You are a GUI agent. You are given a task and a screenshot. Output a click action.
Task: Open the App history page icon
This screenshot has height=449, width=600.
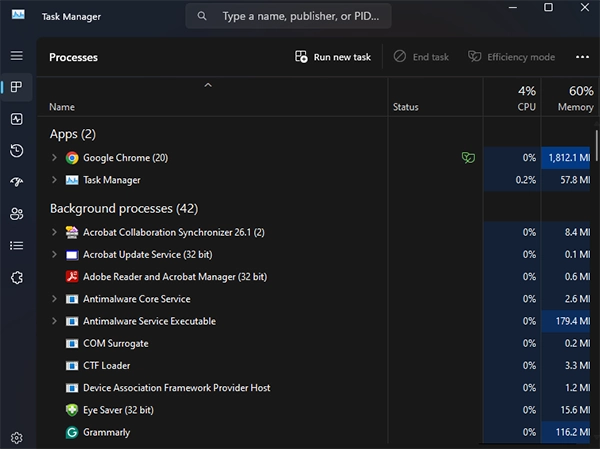pos(16,150)
